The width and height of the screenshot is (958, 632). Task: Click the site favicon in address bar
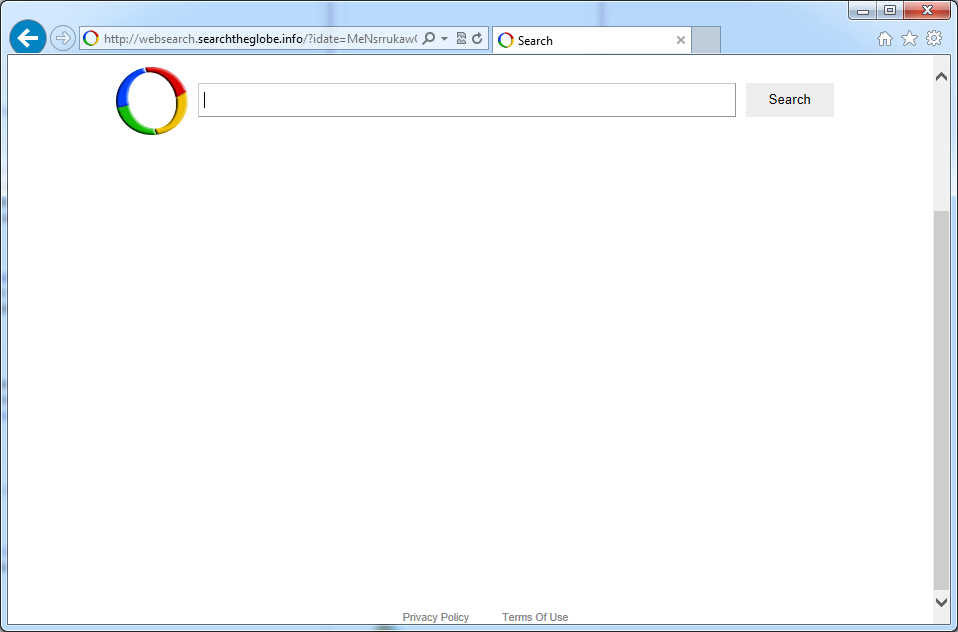pos(91,39)
